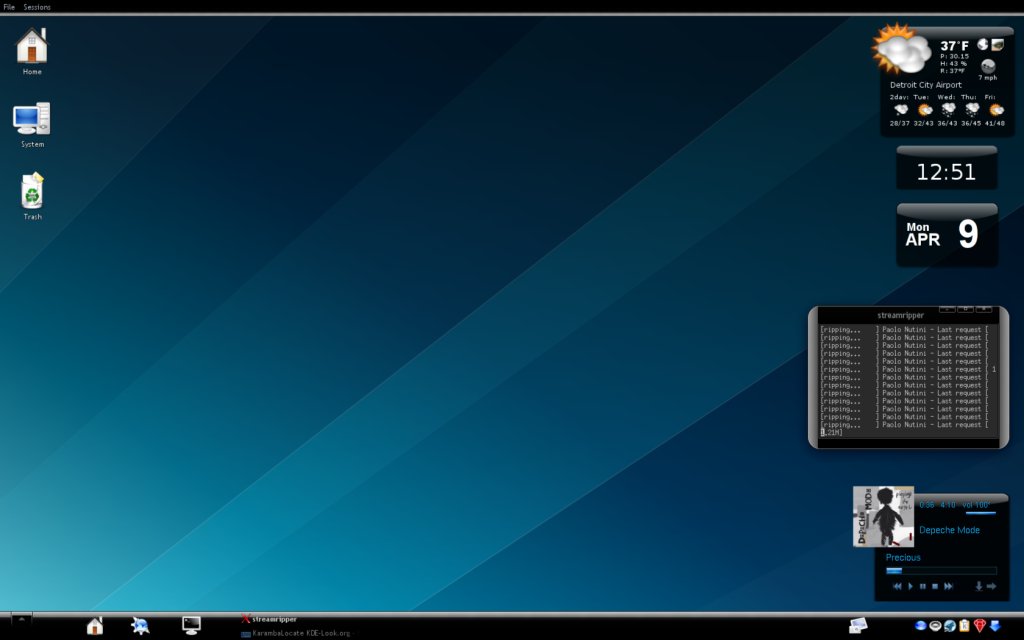Stop playback in music player
Viewport: 1024px width, 640px height.
pyautogui.click(x=935, y=586)
